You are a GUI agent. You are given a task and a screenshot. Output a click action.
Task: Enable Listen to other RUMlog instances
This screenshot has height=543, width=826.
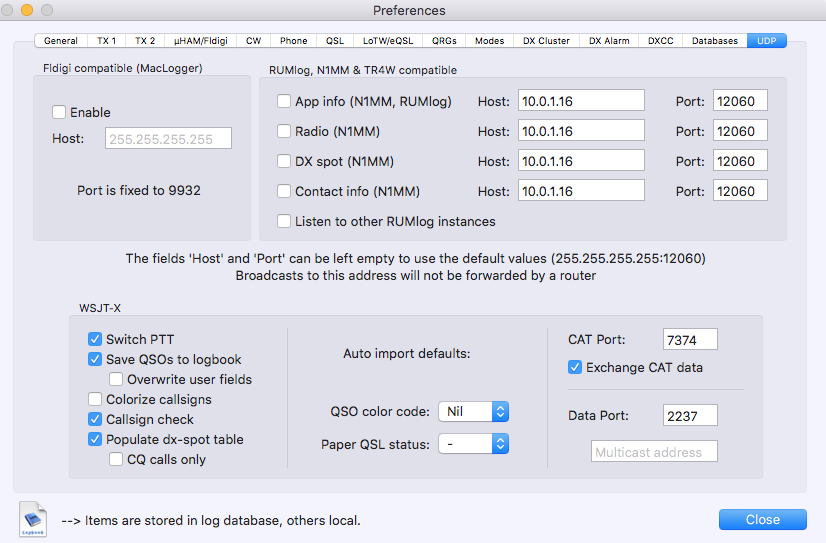point(284,221)
